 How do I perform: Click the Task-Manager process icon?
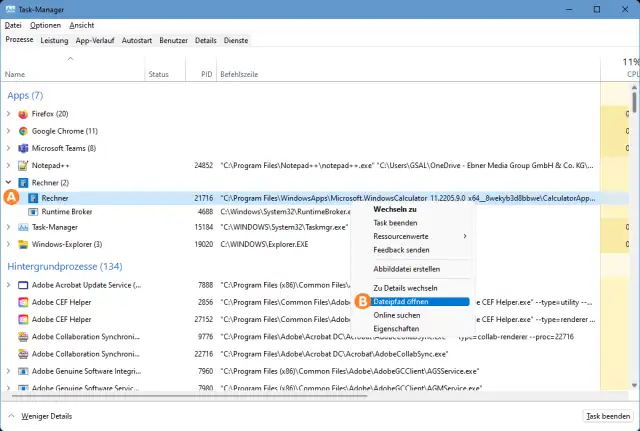click(23, 227)
